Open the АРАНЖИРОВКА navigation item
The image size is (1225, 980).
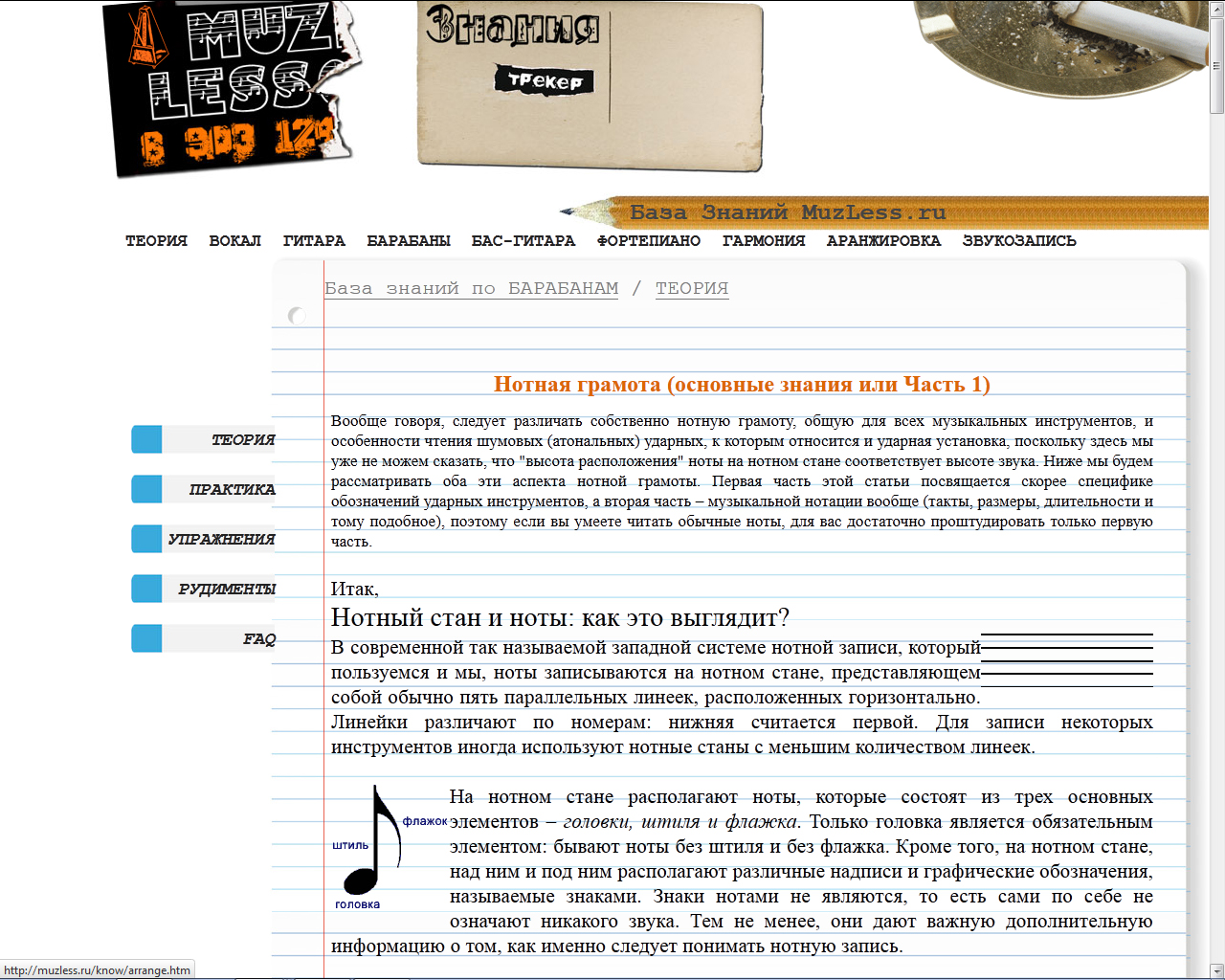(885, 241)
